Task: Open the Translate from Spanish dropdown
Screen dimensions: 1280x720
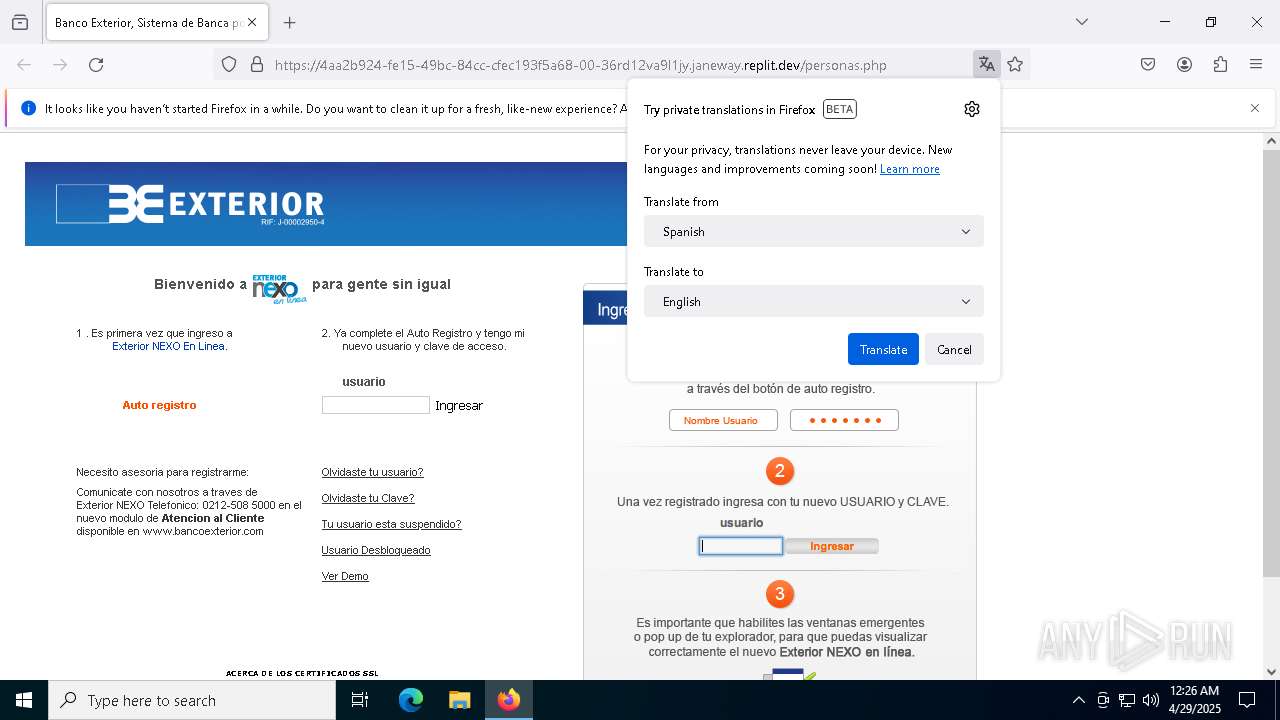Action: (814, 231)
